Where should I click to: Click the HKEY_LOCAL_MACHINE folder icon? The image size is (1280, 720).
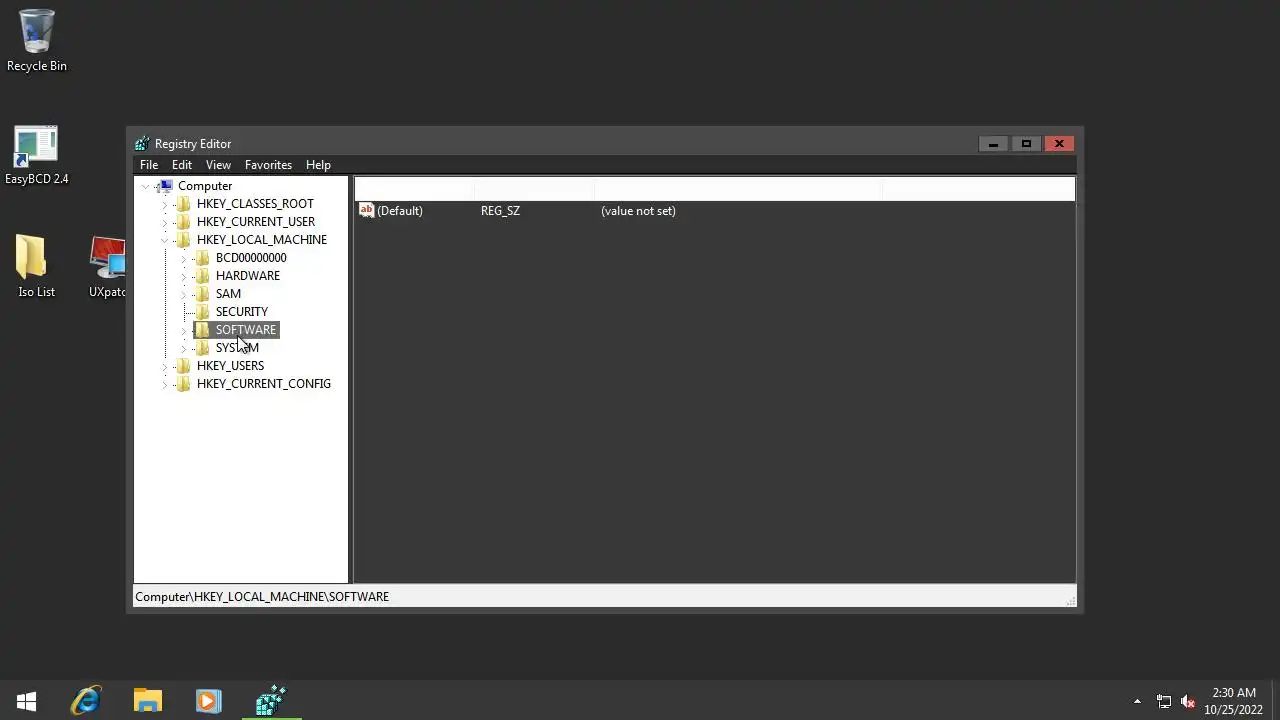tap(183, 240)
